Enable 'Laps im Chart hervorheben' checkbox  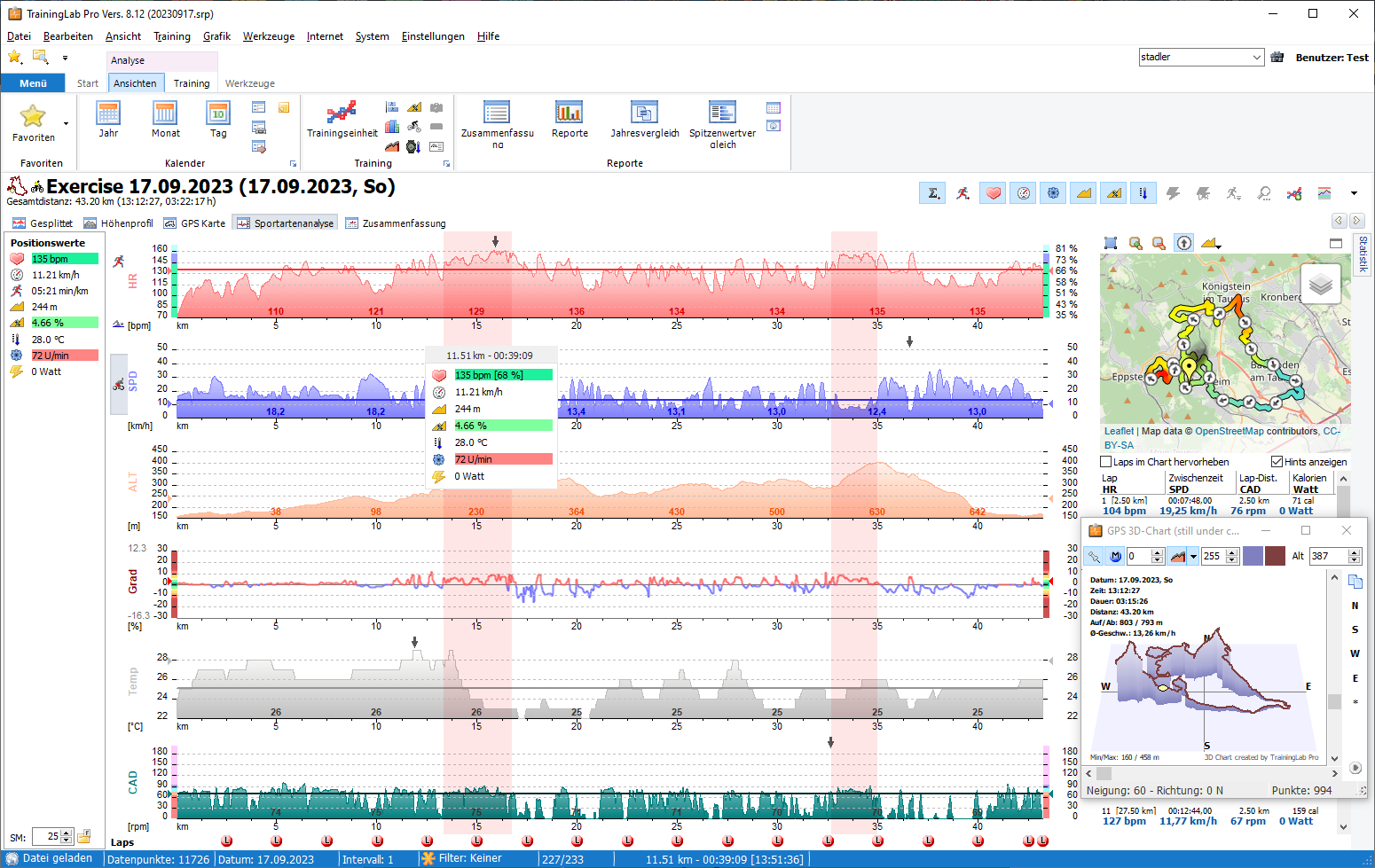tap(1106, 462)
